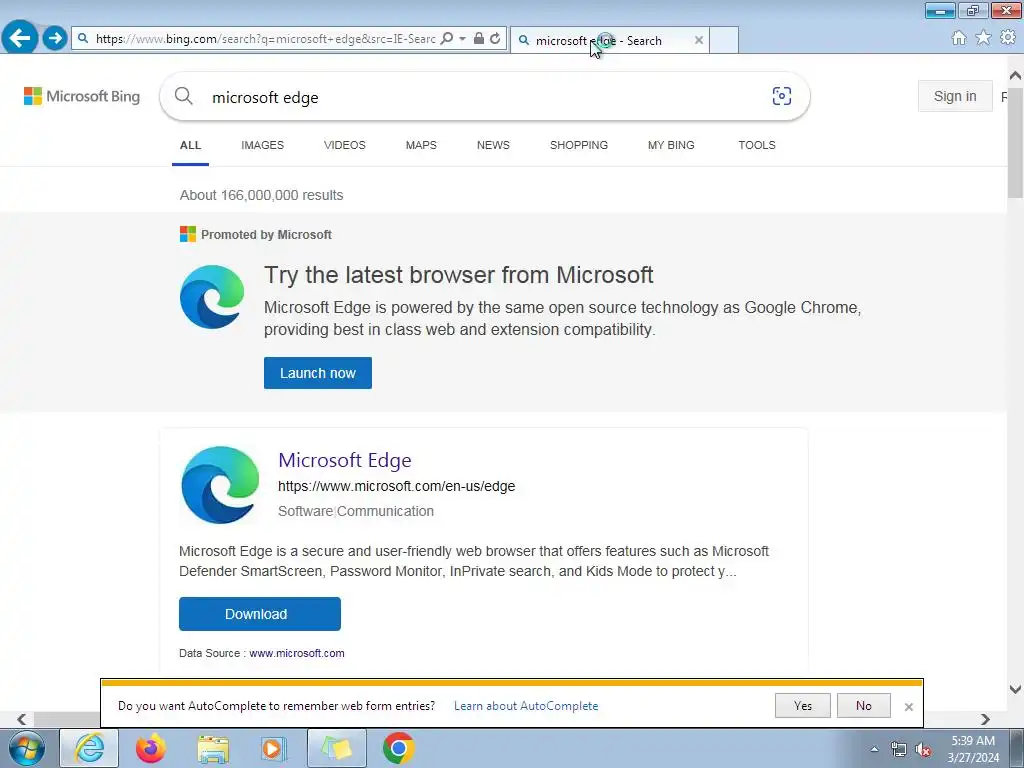Answer No to the AutoComplete prompt

pos(863,706)
